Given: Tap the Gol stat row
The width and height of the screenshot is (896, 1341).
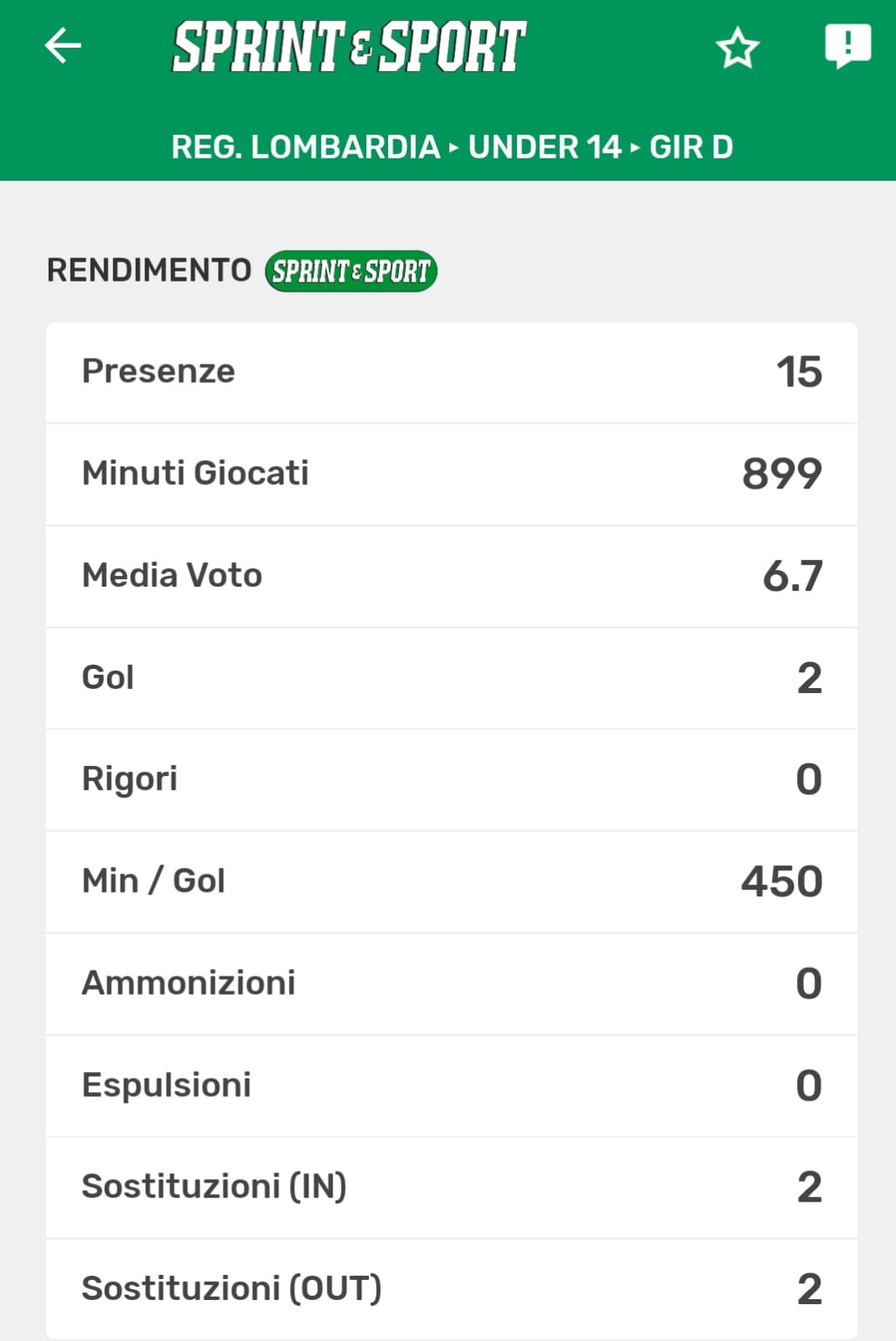Looking at the screenshot, I should (451, 677).
